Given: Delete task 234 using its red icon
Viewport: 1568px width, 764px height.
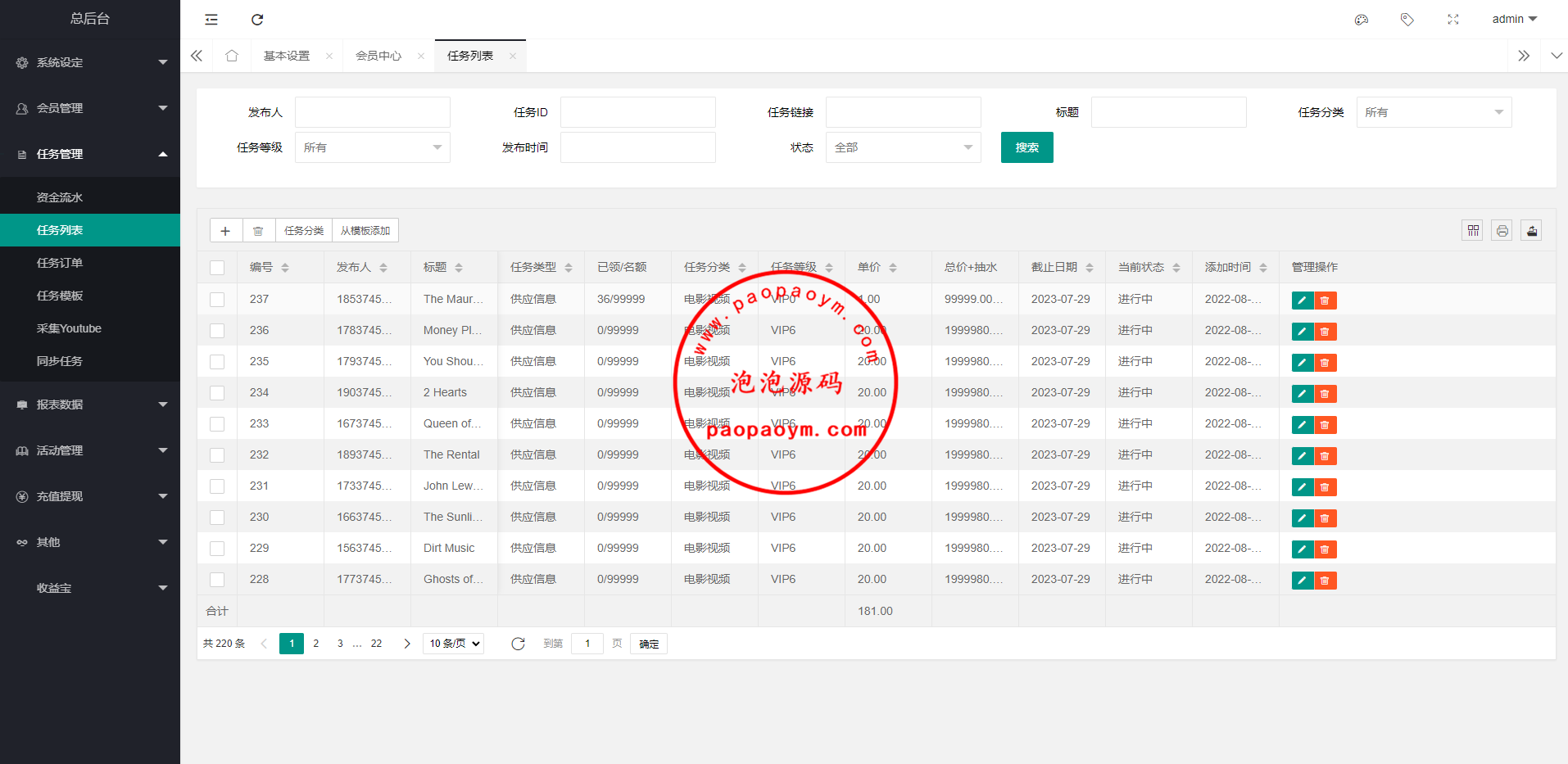Looking at the screenshot, I should [1325, 394].
